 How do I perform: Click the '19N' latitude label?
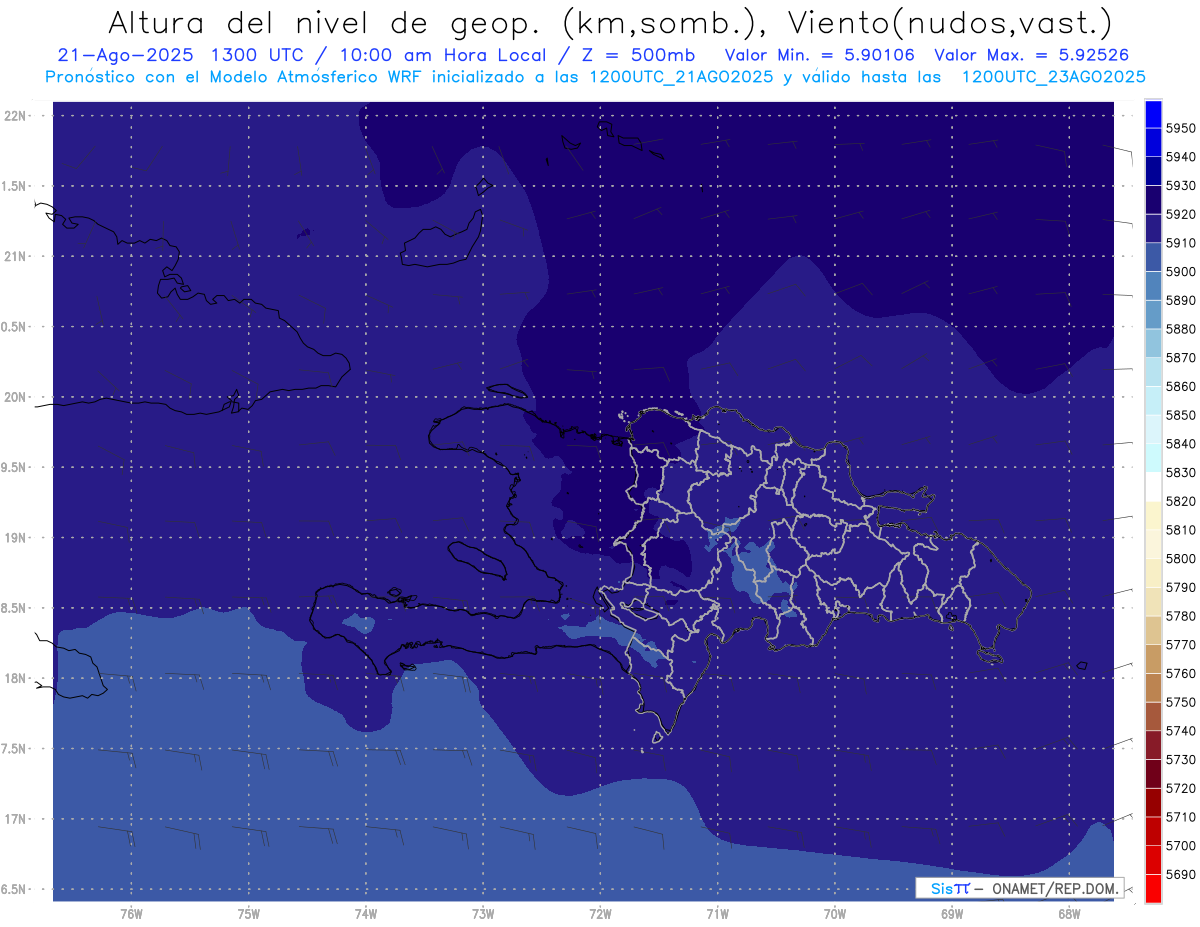[x=17, y=538]
